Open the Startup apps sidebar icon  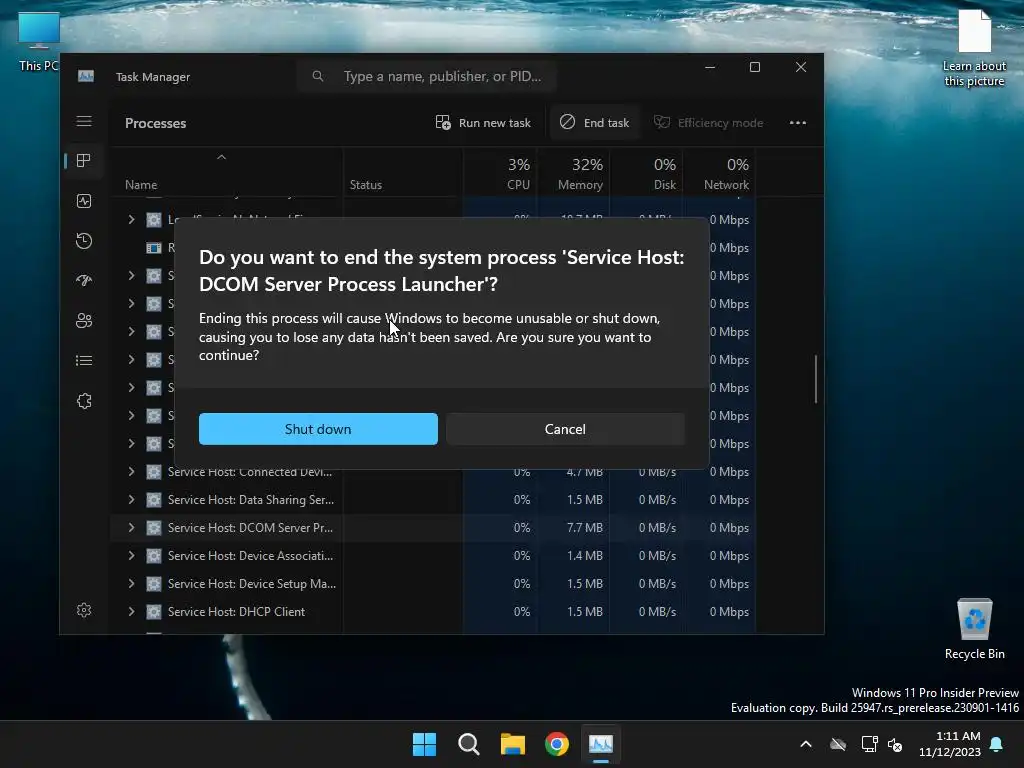(x=84, y=281)
